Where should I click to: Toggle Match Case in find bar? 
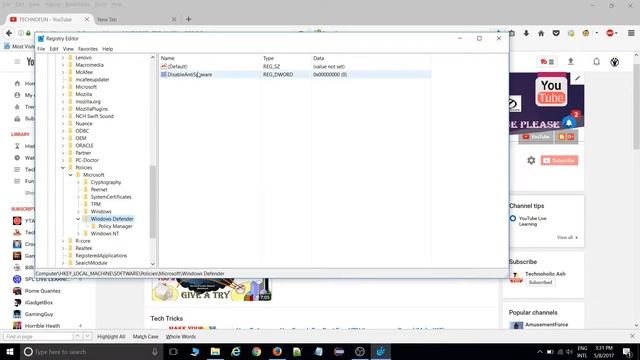tap(145, 337)
